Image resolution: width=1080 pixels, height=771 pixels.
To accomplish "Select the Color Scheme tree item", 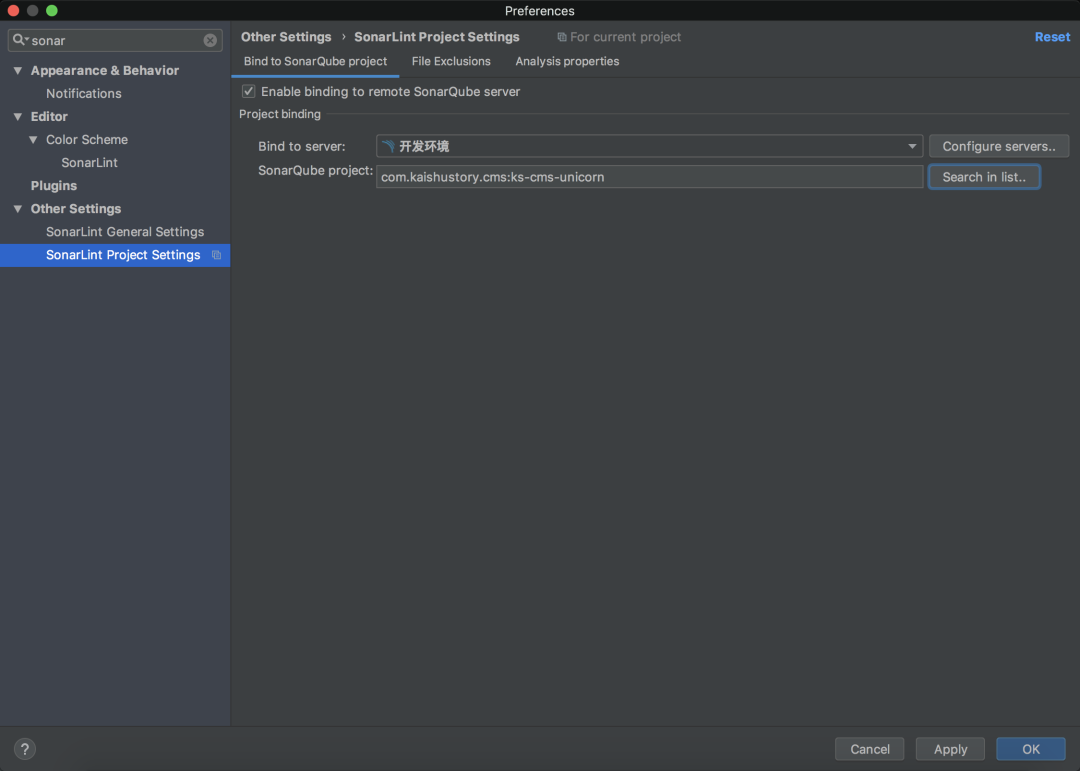I will (87, 140).
